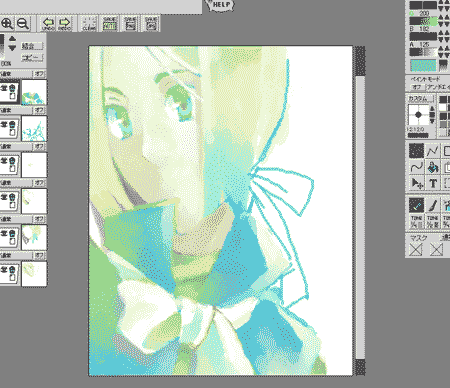This screenshot has width=450, height=388.
Task: Decrease brush size with the small down arrow
Action: [x=432, y=120]
